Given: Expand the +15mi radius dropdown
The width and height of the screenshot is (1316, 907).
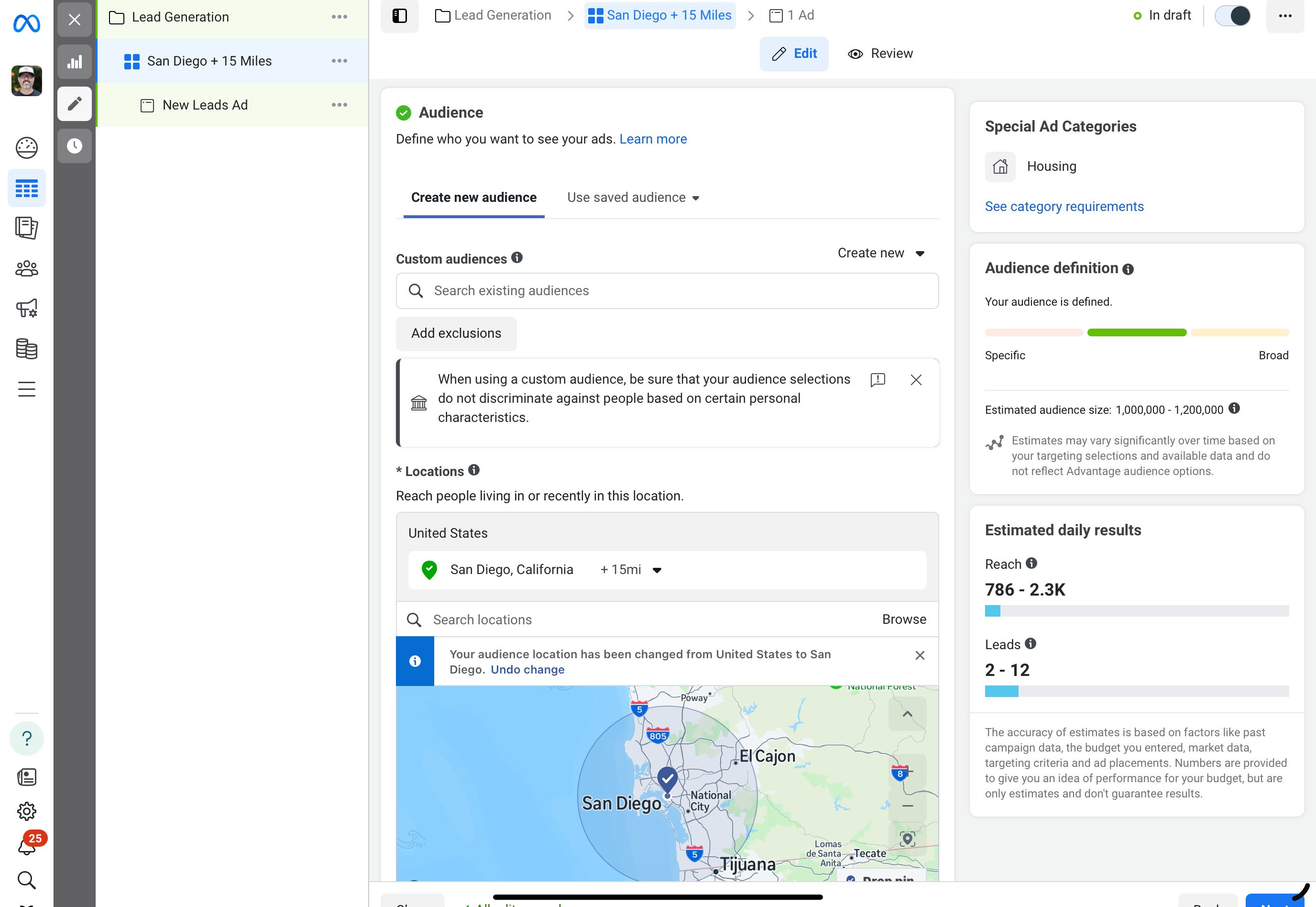Looking at the screenshot, I should 630,569.
